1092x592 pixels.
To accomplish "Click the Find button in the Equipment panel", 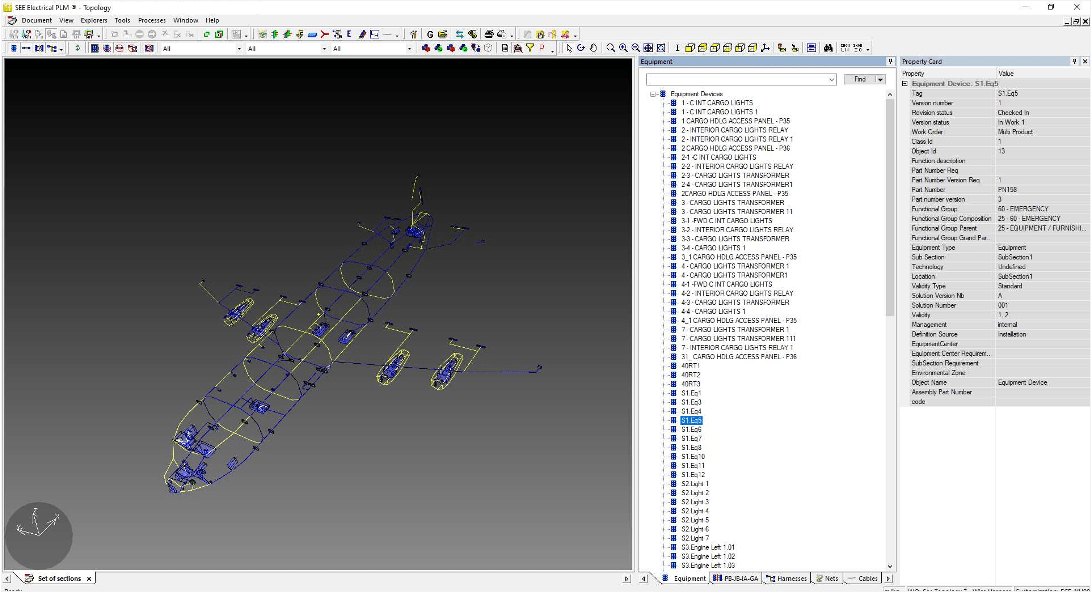I will (860, 79).
